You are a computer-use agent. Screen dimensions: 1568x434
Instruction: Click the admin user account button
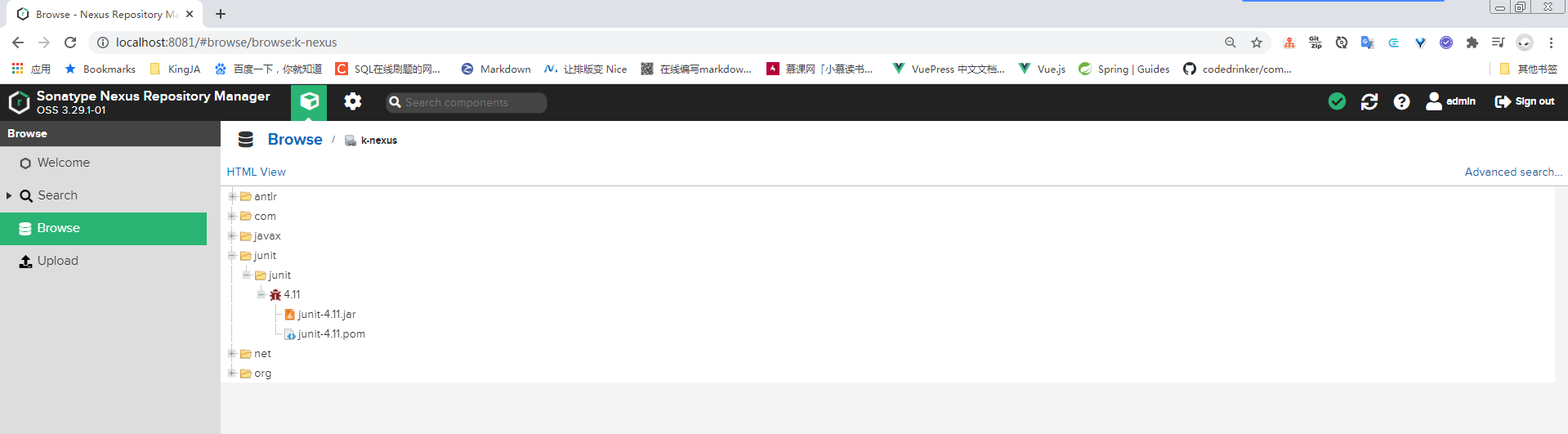click(x=1450, y=101)
